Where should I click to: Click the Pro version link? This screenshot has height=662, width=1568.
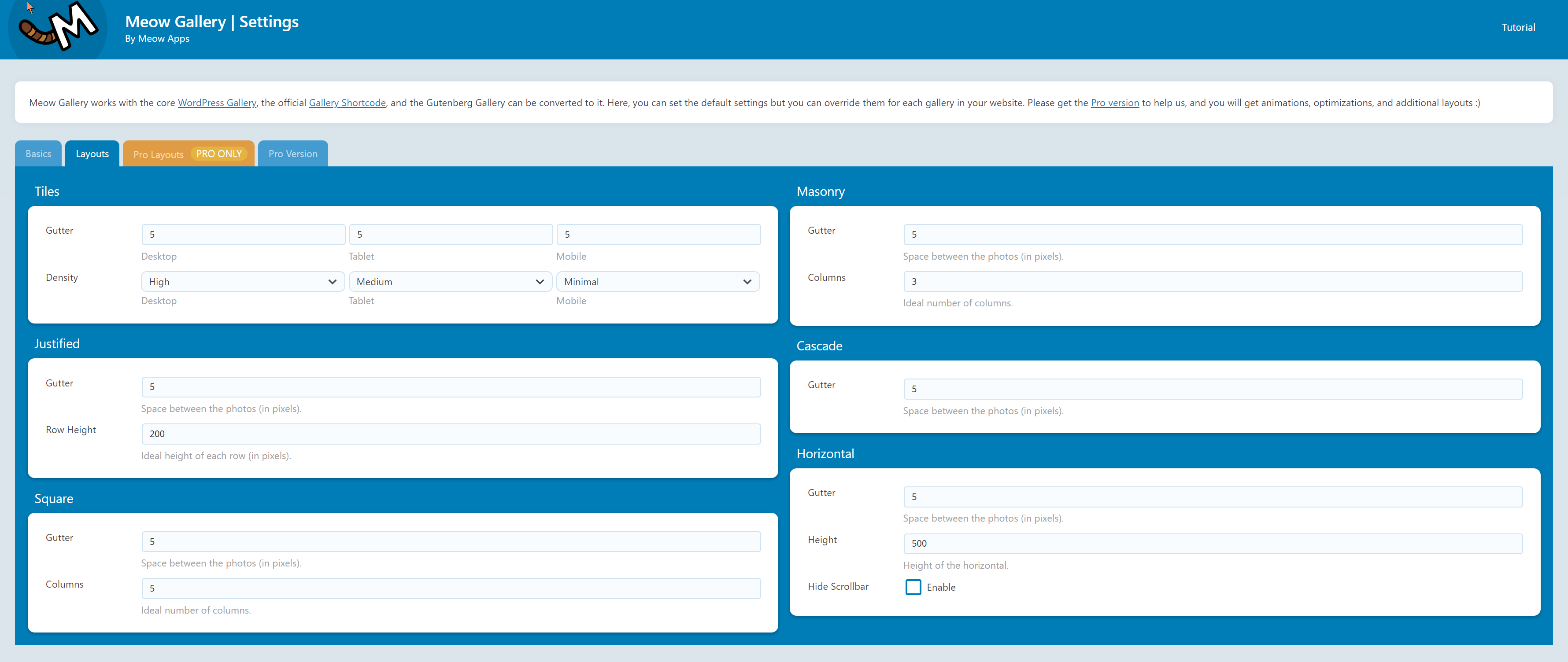[x=1114, y=103]
